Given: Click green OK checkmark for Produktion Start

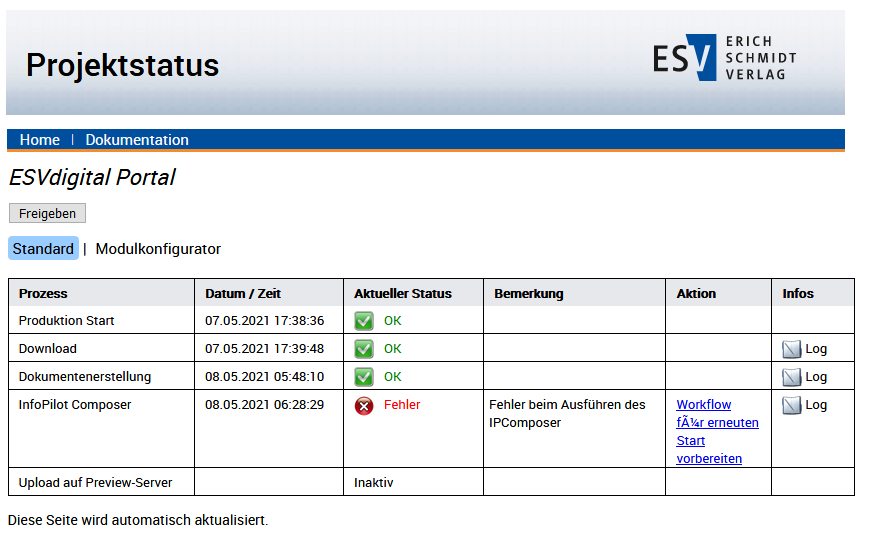Looking at the screenshot, I should point(364,321).
